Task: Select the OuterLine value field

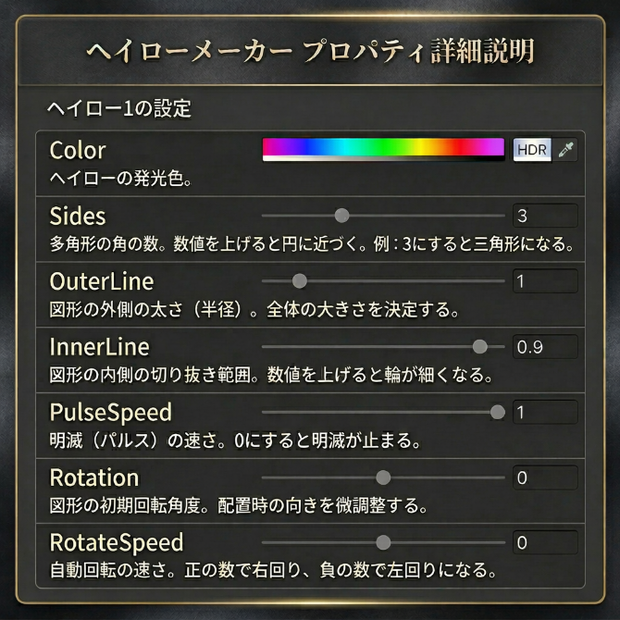Action: point(545,281)
